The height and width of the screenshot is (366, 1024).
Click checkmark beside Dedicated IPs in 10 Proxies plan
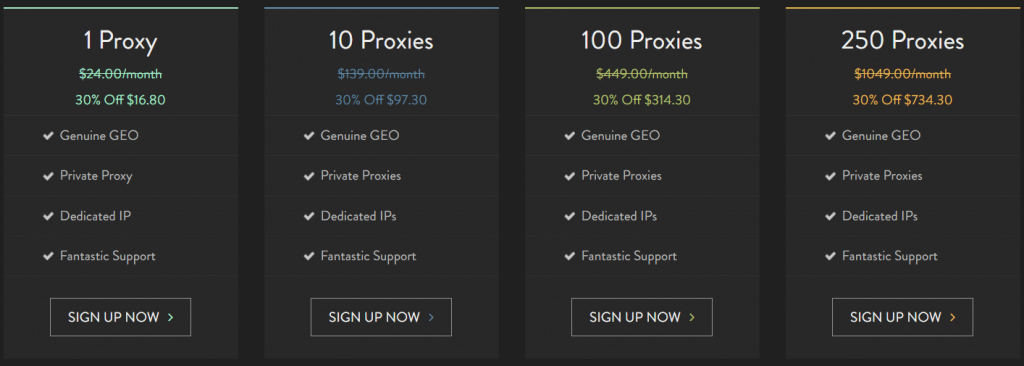(308, 216)
